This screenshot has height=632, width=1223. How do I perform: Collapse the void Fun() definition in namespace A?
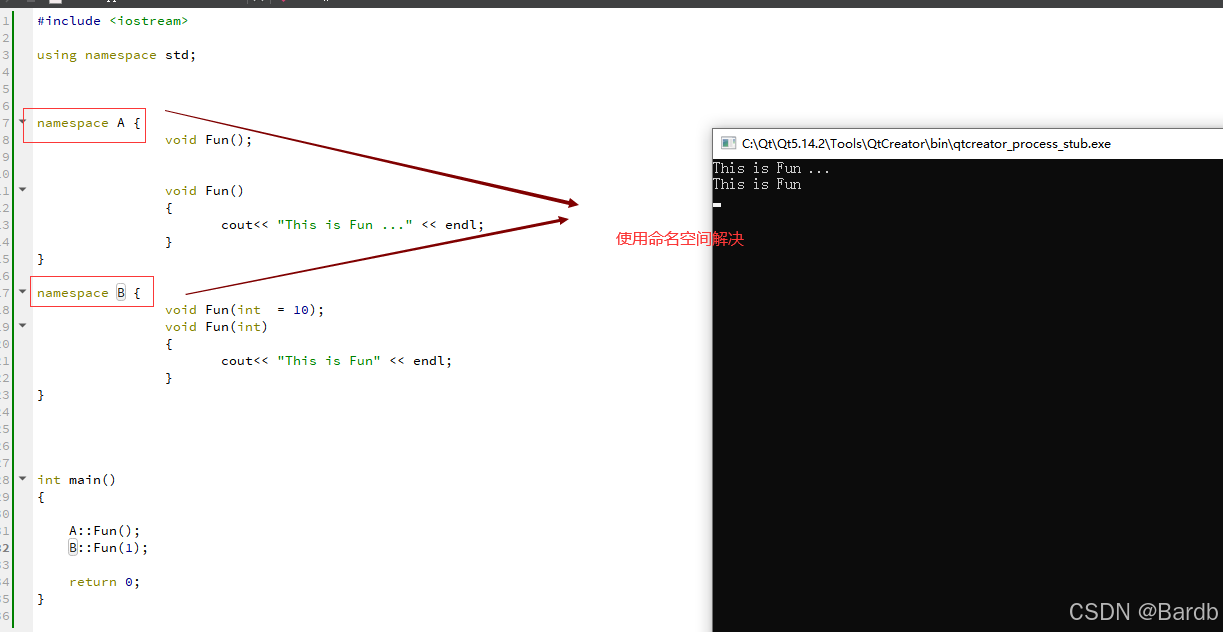point(22,189)
